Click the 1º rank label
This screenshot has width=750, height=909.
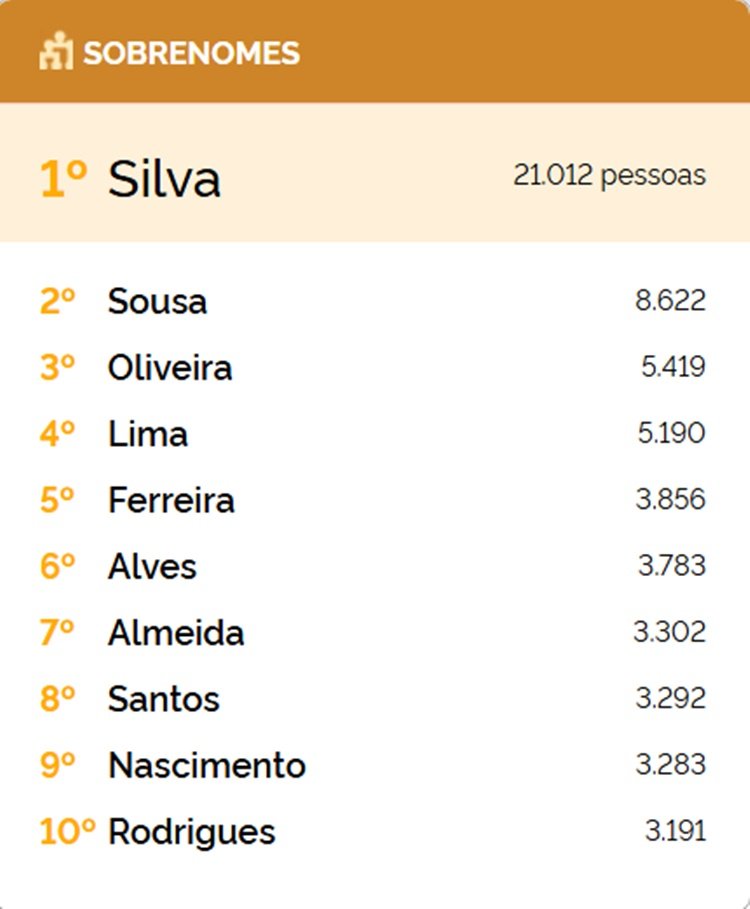click(x=64, y=179)
